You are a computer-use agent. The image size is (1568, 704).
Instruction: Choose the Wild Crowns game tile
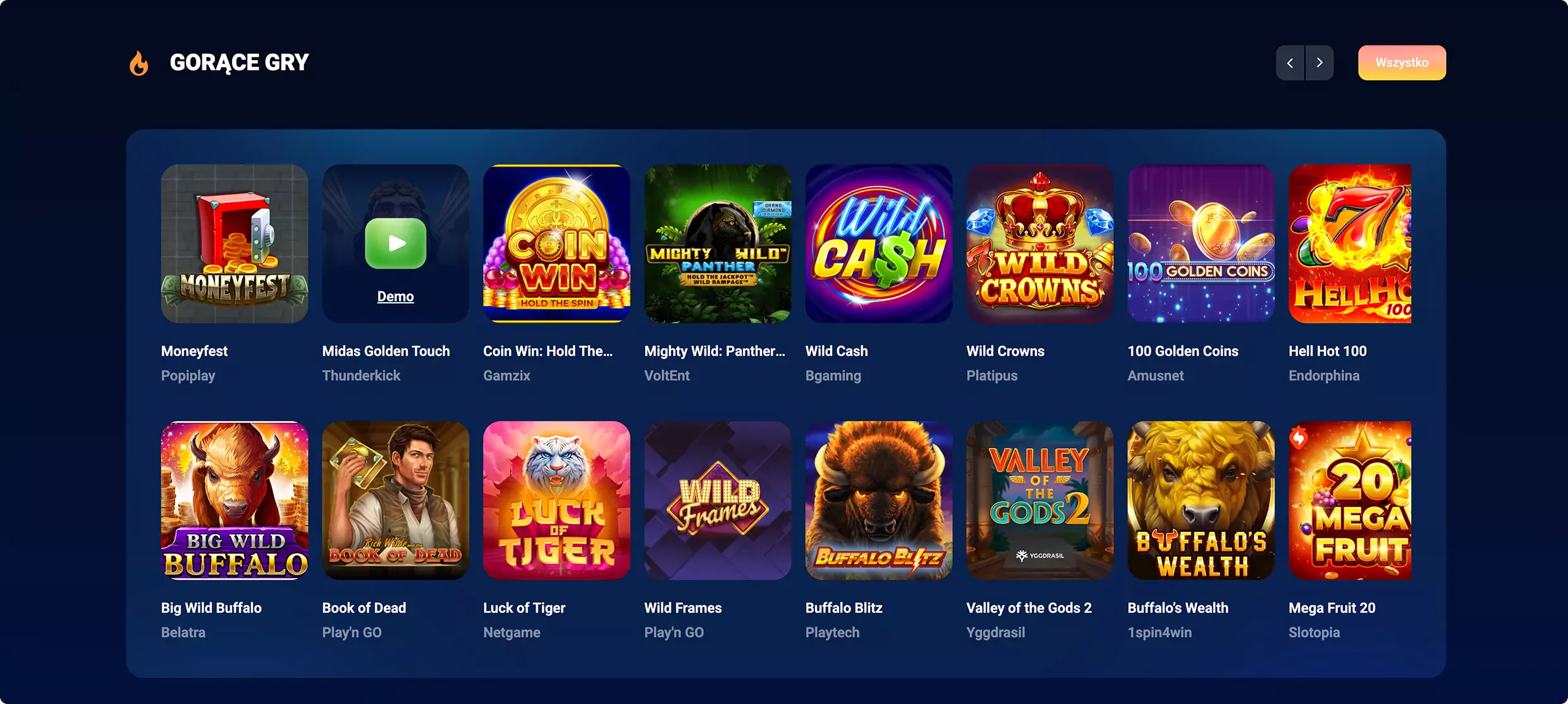1040,244
